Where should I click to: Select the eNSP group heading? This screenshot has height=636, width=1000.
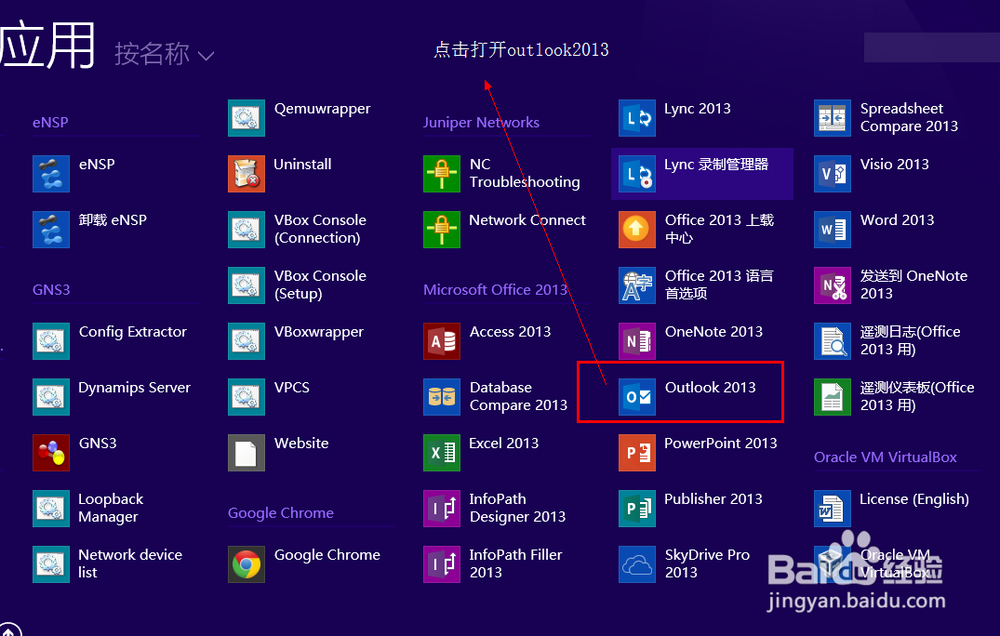pos(50,122)
